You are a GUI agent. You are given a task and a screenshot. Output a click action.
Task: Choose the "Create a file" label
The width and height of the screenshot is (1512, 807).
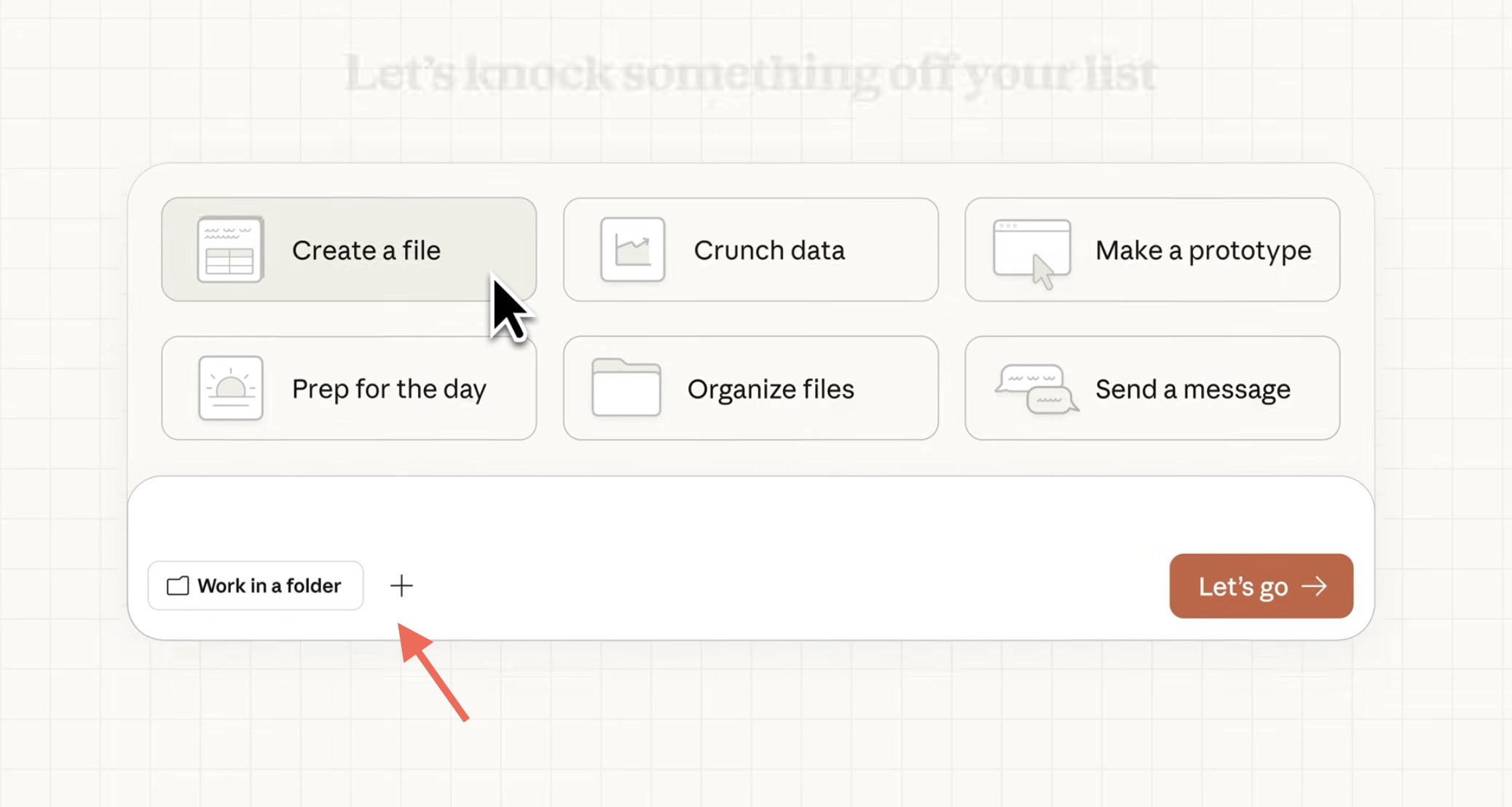pyautogui.click(x=366, y=251)
